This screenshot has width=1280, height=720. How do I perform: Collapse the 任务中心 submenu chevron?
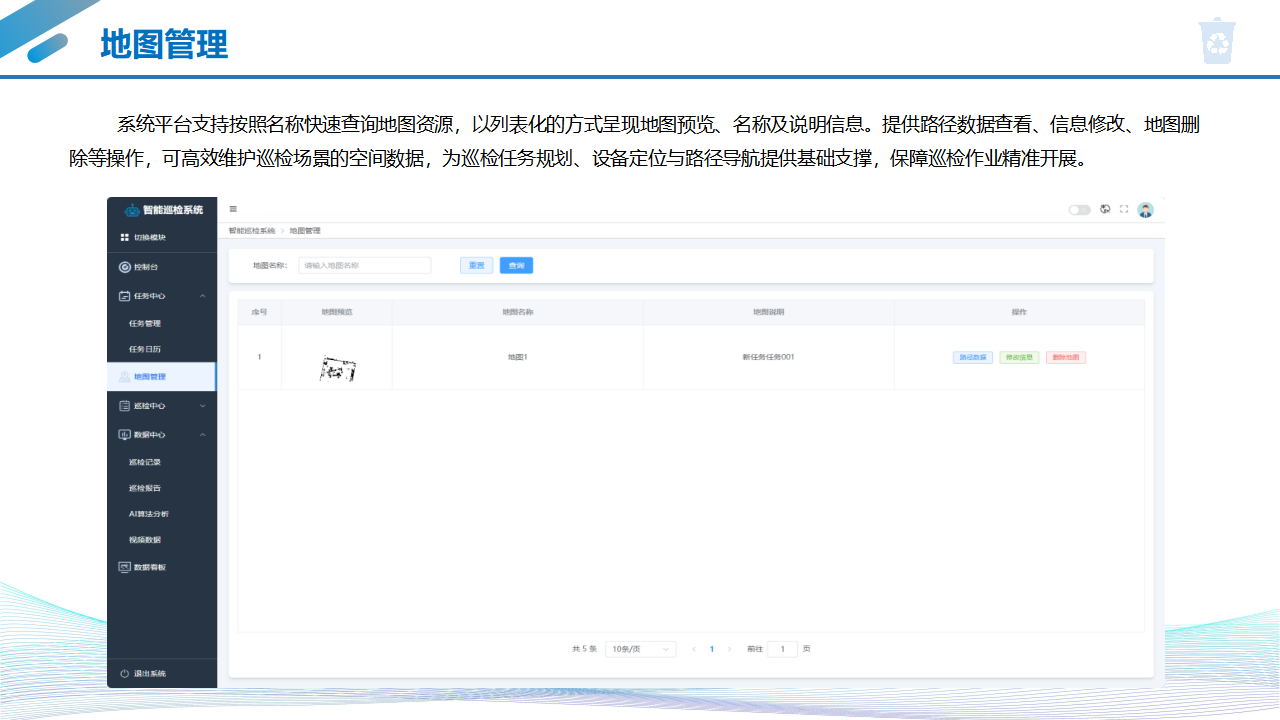pos(203,296)
